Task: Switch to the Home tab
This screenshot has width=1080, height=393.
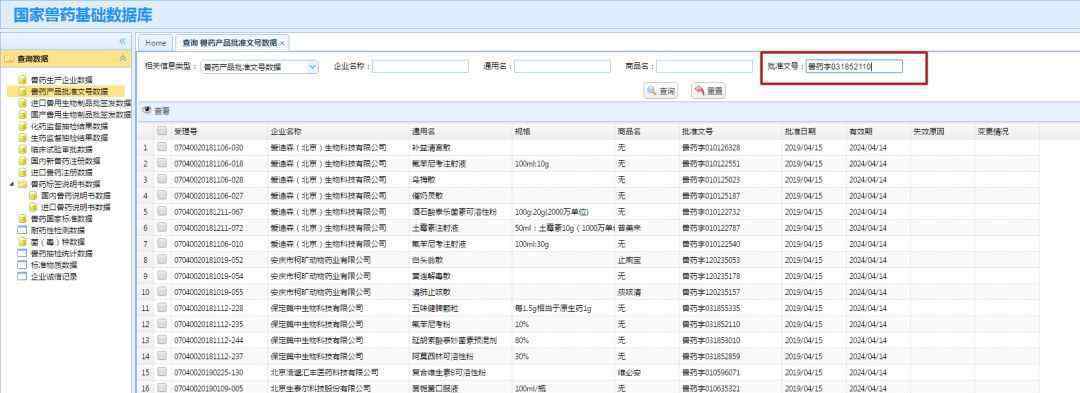Action: 155,43
